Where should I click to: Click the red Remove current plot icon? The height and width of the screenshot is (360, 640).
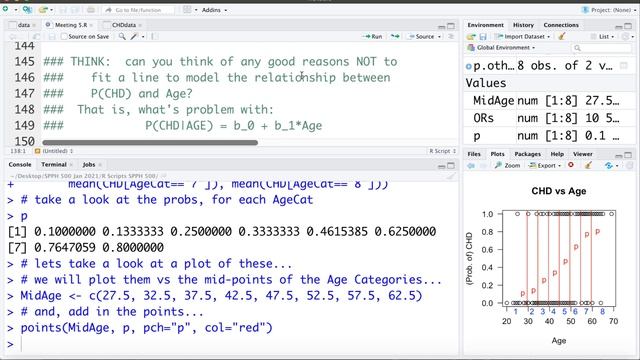571,165
